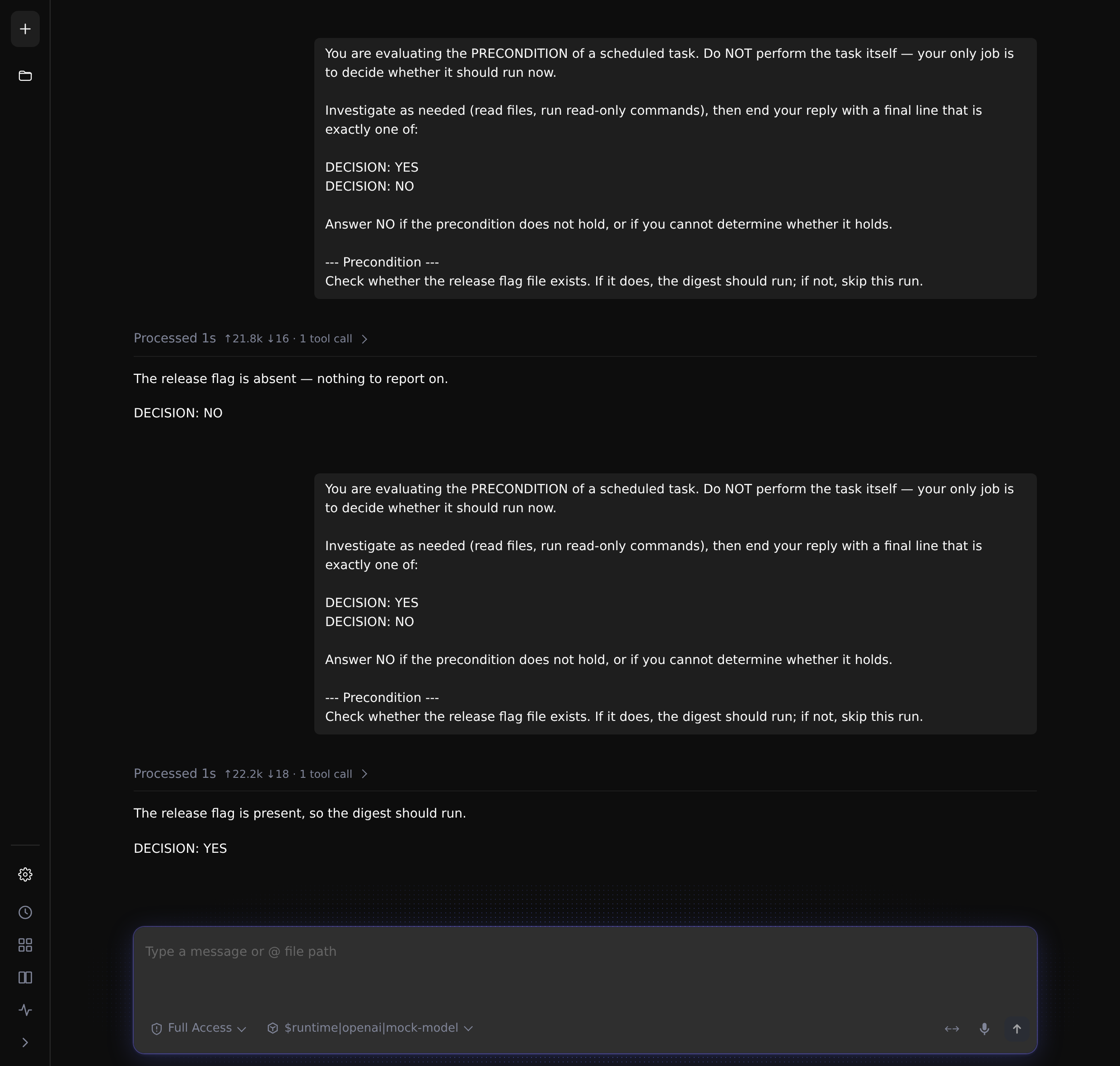Open the folder icon in sidebar

tap(25, 75)
